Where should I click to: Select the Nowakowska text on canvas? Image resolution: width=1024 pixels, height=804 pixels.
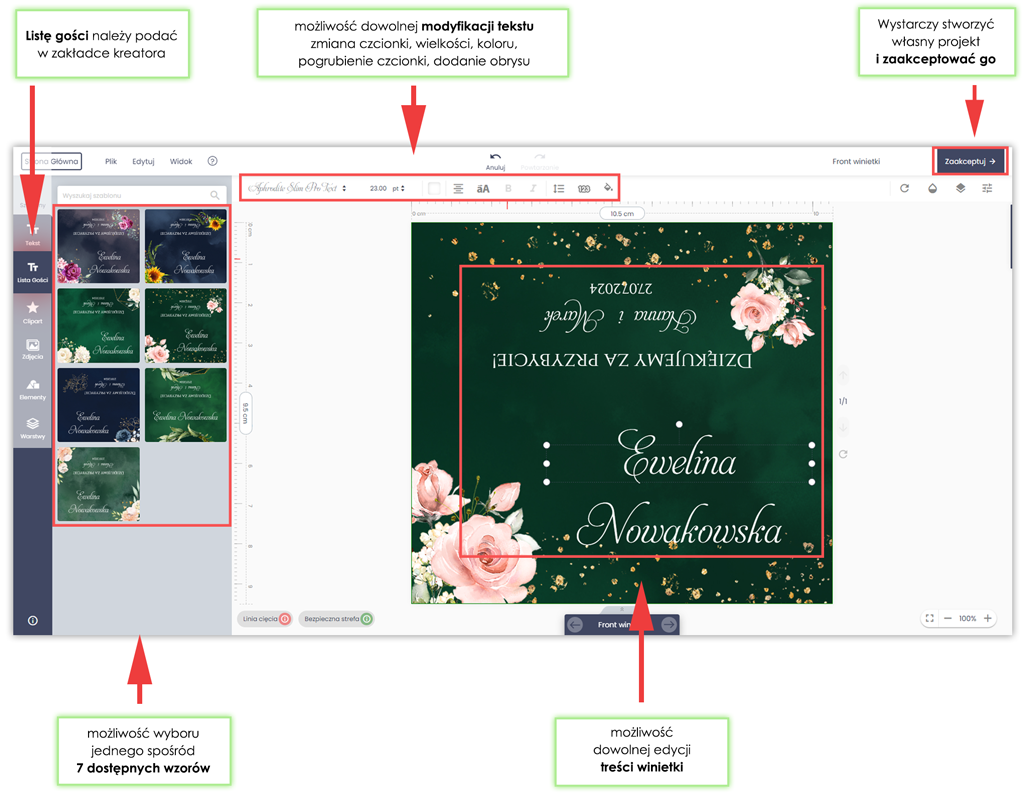tap(679, 526)
